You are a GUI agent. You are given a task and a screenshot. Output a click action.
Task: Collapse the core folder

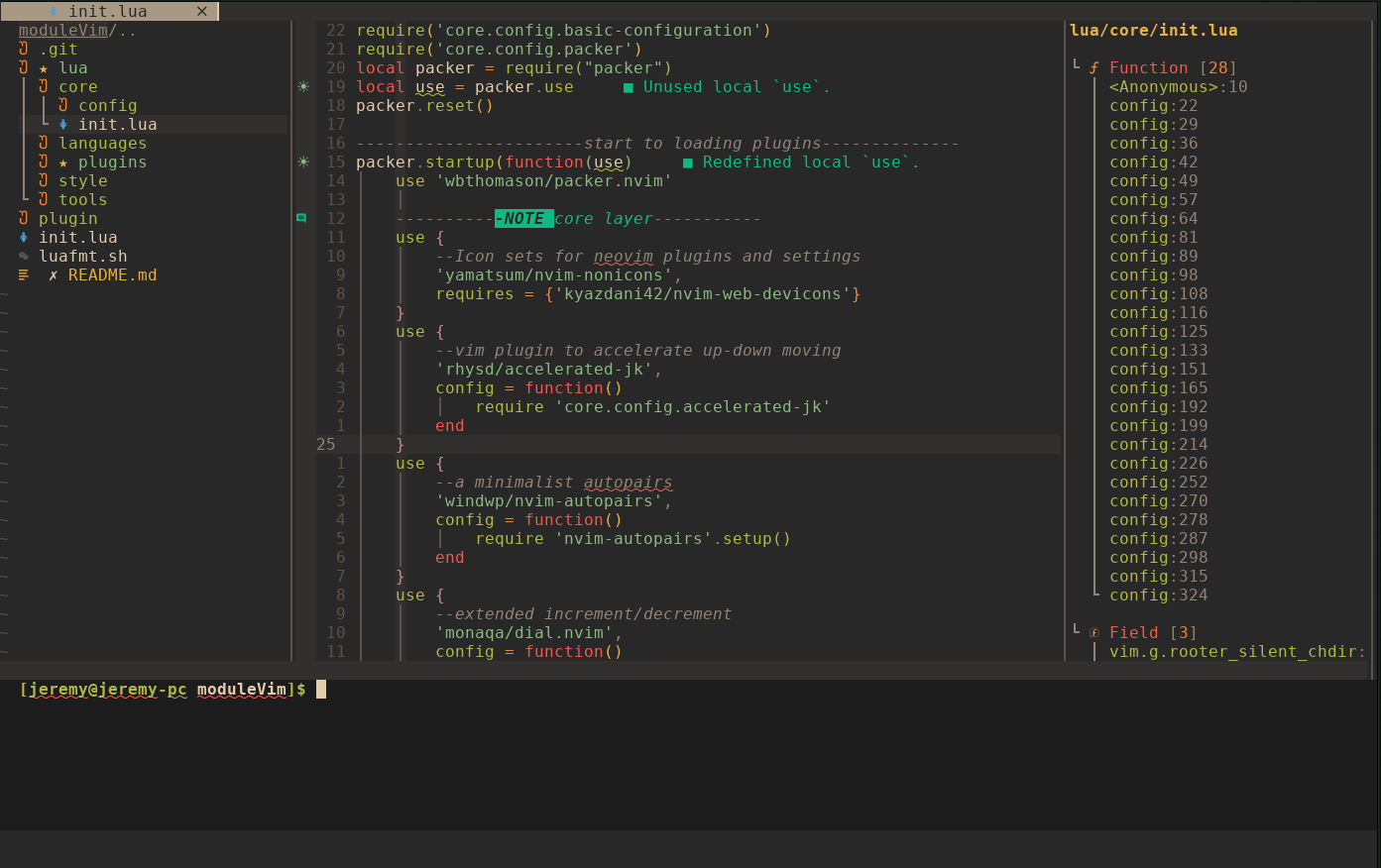78,87
